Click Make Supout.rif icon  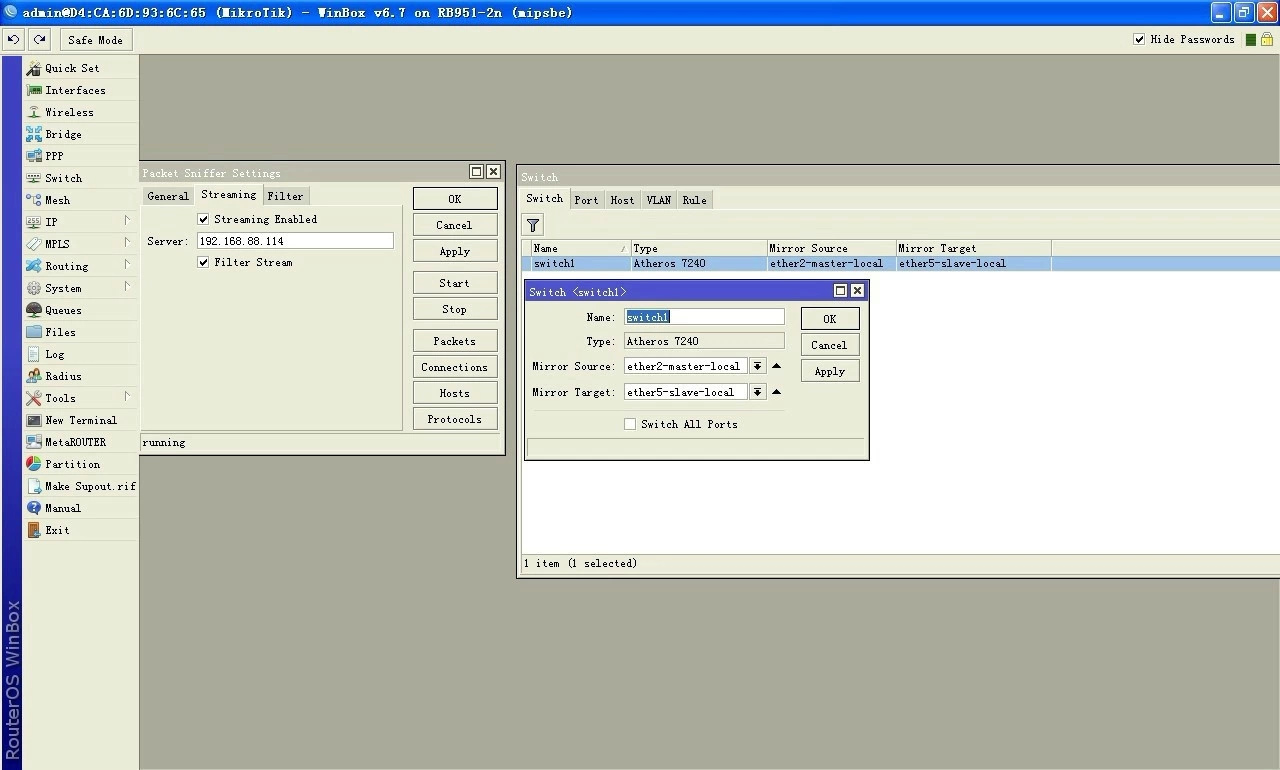click(34, 486)
